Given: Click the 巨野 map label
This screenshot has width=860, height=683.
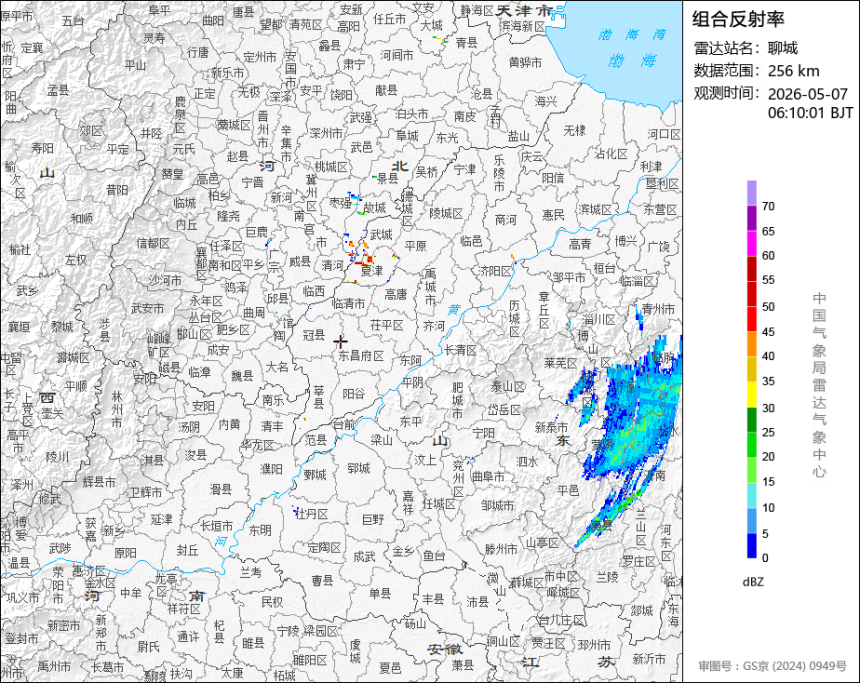Looking at the screenshot, I should (x=373, y=518).
